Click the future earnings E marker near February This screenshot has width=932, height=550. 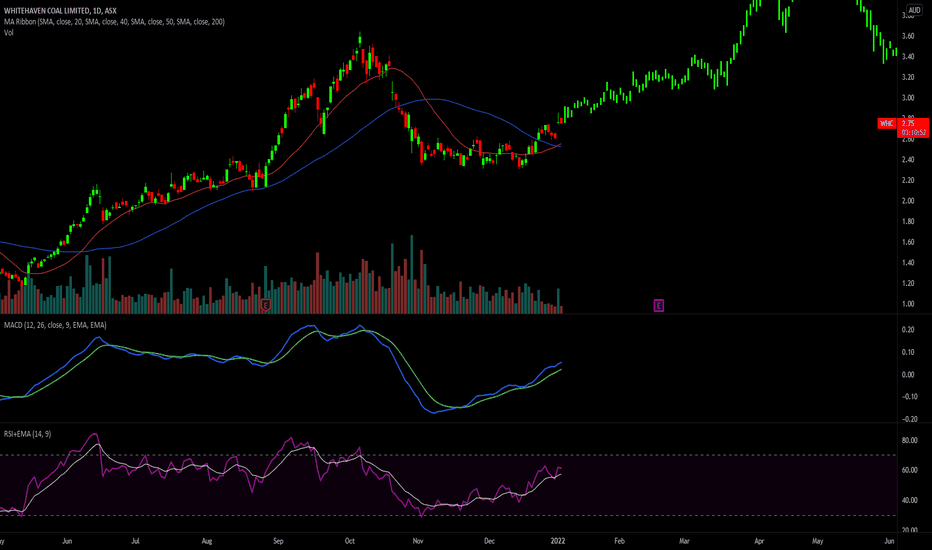point(659,306)
